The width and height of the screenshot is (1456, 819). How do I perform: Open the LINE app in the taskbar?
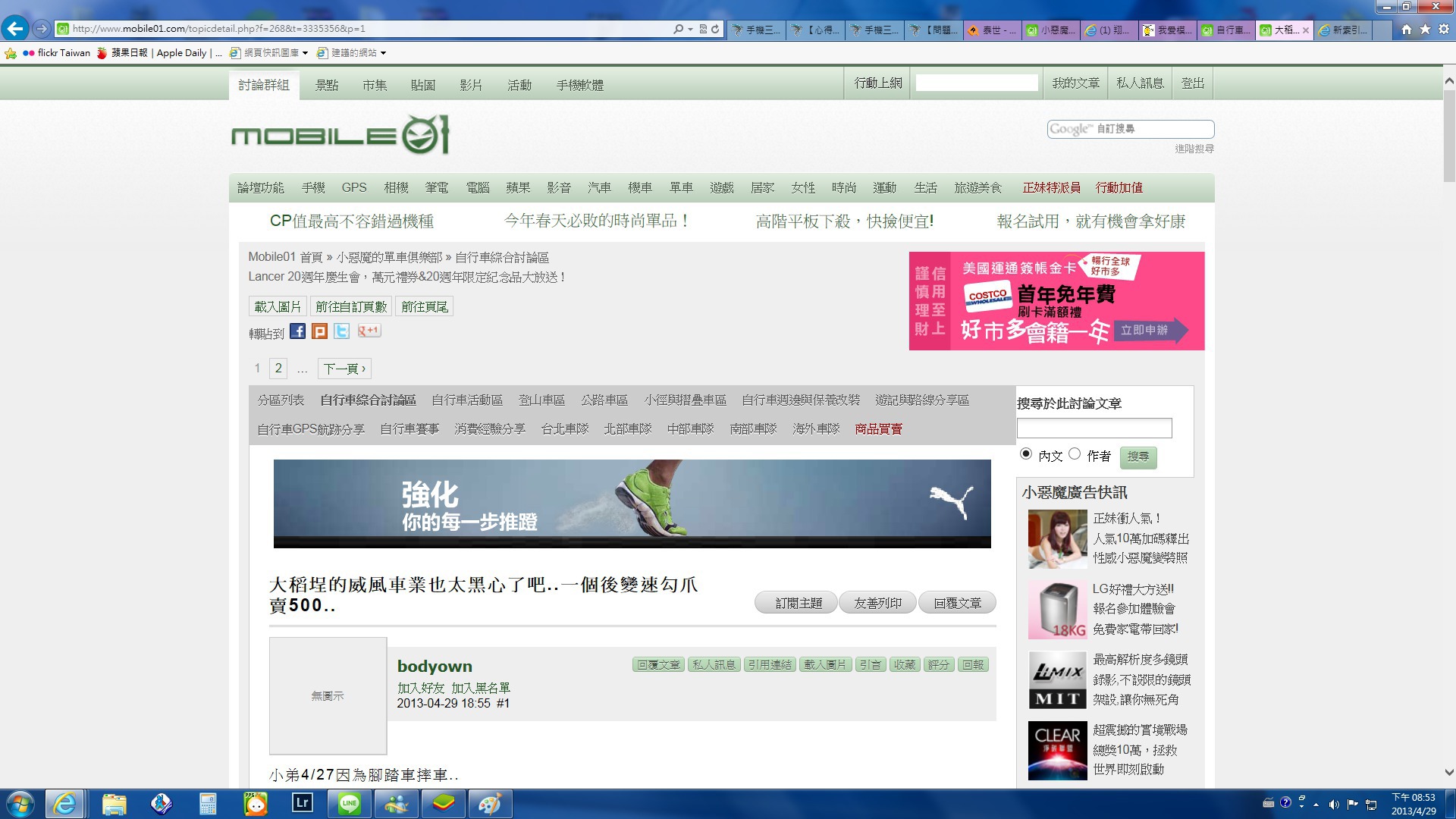point(350,803)
